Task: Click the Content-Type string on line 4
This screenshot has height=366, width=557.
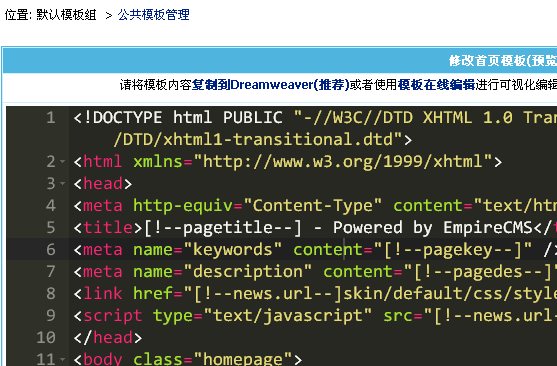Action: (x=313, y=205)
